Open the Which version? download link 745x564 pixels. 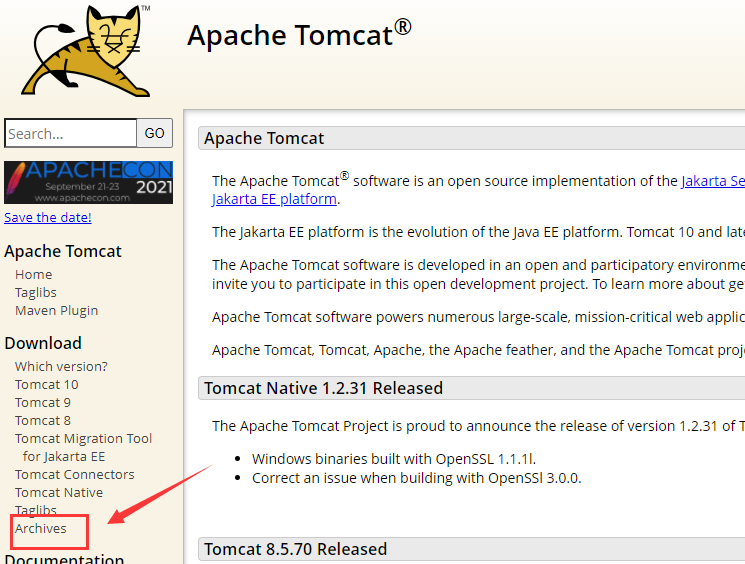point(61,366)
